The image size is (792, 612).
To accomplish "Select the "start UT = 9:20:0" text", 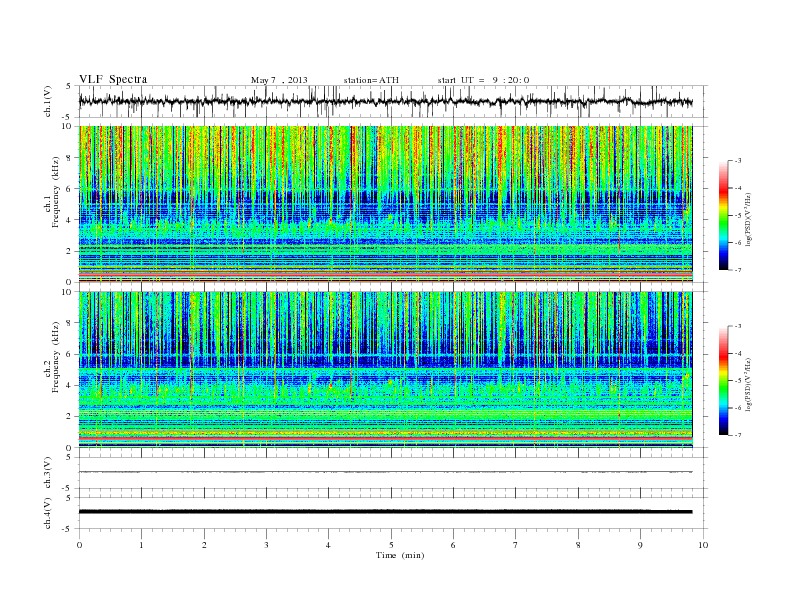I will (483, 80).
